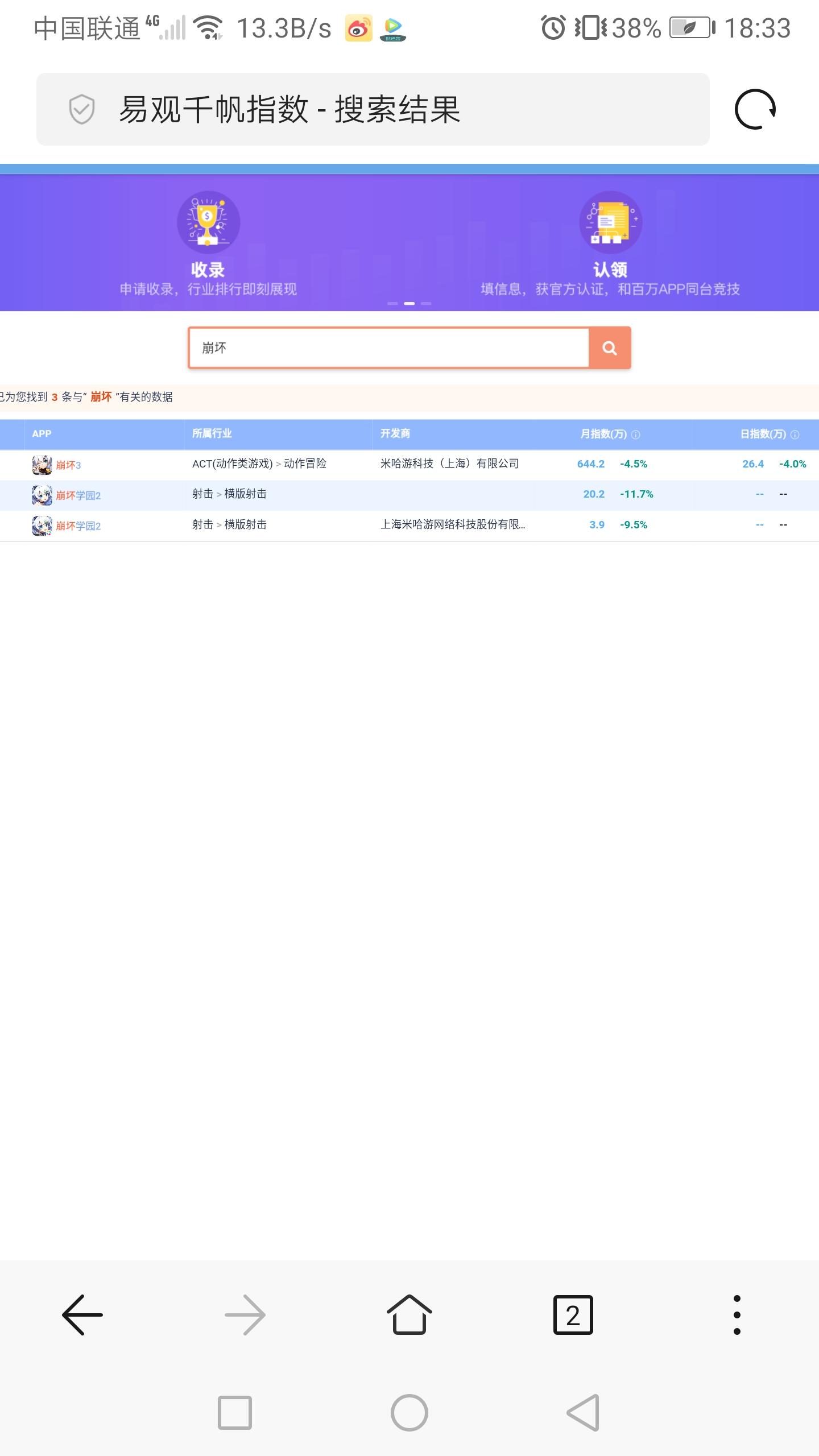This screenshot has height=1456, width=819.
Task: Click the monthly index value 644.2
Action: click(591, 464)
